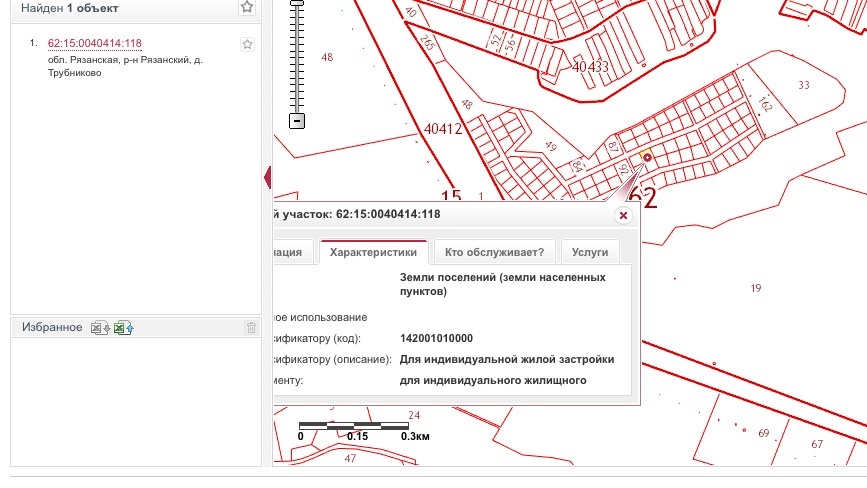Click cadastral block label 40433 on map
Viewport: 867px width, 488px height.
click(x=591, y=67)
